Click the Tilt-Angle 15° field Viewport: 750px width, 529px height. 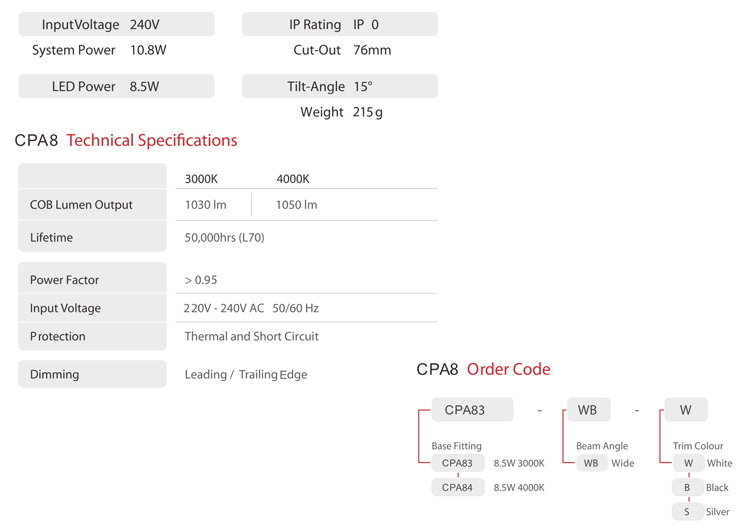tap(339, 87)
